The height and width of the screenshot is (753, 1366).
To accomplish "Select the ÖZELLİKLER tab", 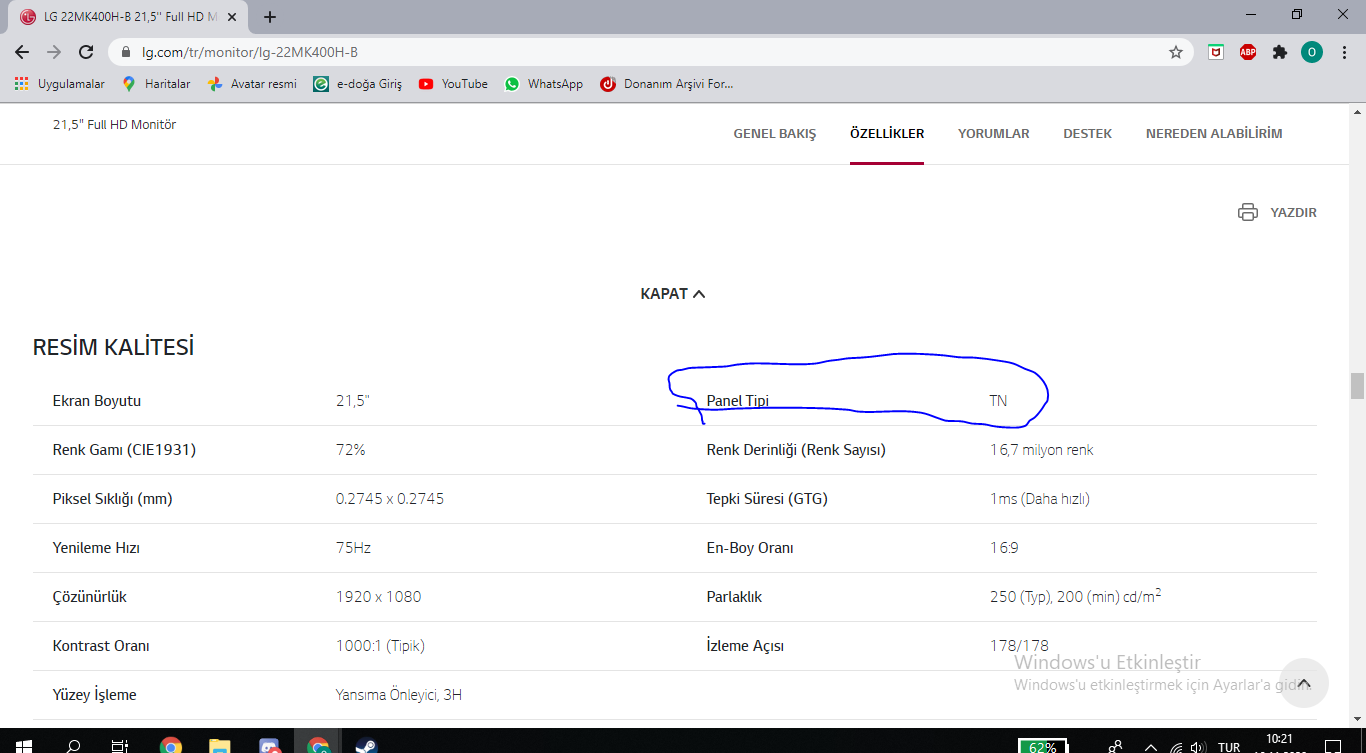I will point(887,134).
